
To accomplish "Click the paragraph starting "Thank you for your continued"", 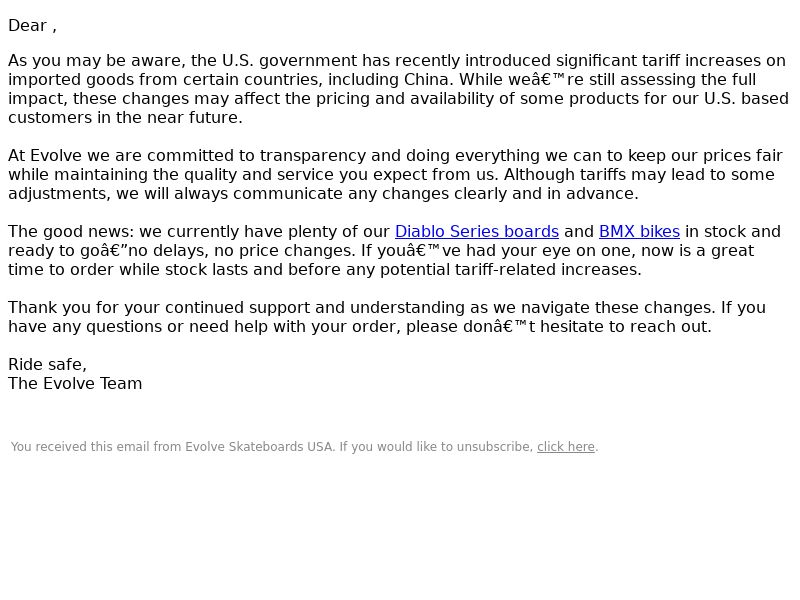I will tap(387, 317).
